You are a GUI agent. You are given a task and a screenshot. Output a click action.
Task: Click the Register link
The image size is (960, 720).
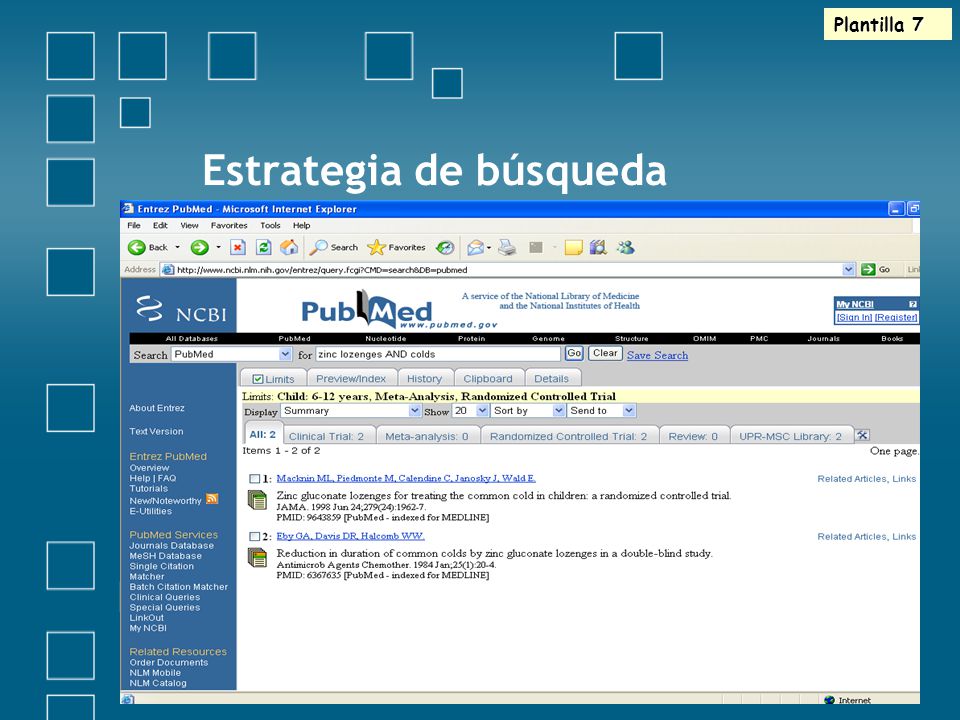[896, 317]
